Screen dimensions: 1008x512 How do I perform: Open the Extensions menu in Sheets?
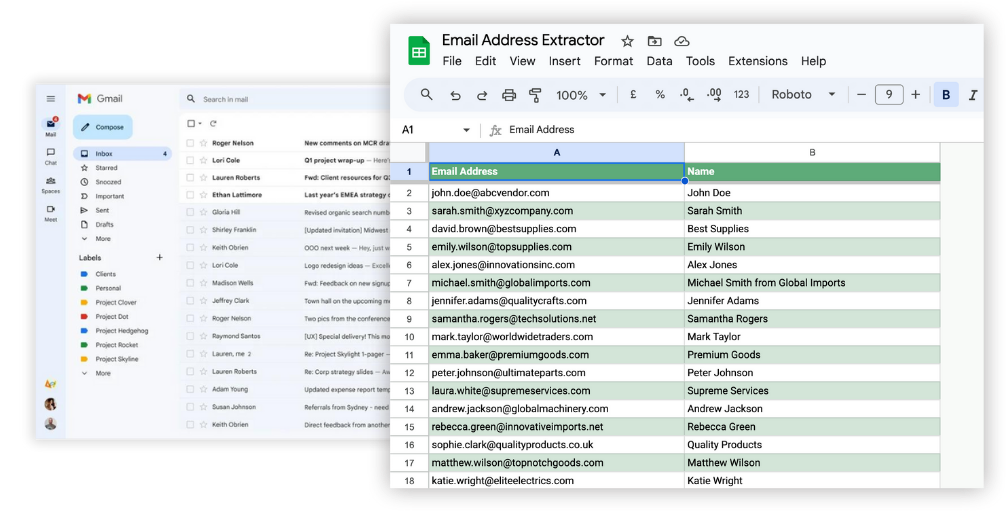point(758,61)
